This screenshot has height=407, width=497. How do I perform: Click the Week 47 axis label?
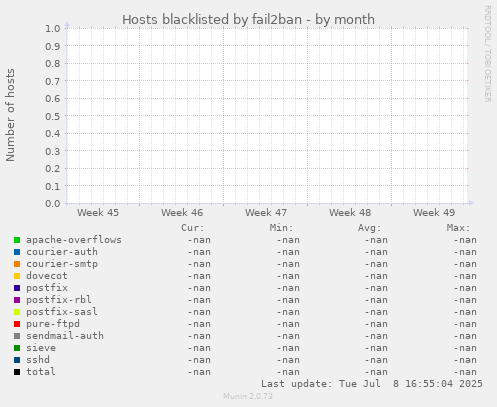pyautogui.click(x=266, y=213)
